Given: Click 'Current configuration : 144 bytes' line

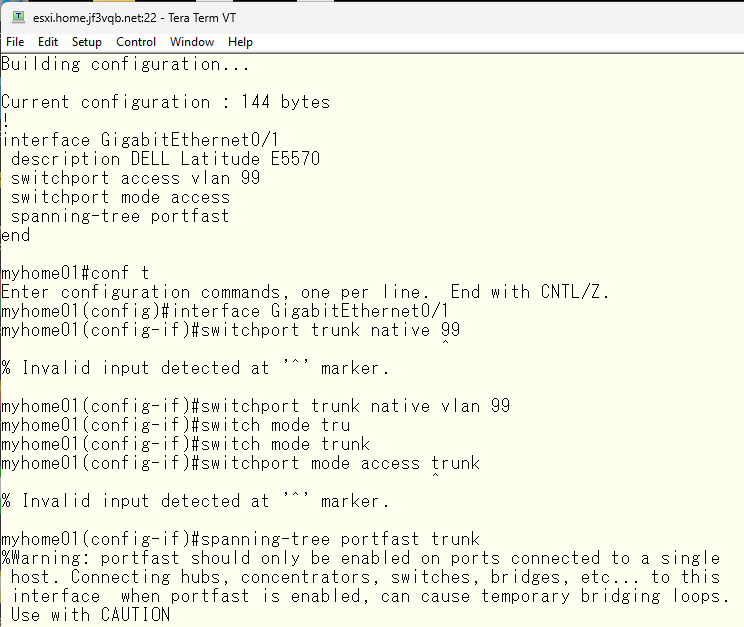Looking at the screenshot, I should (166, 102).
